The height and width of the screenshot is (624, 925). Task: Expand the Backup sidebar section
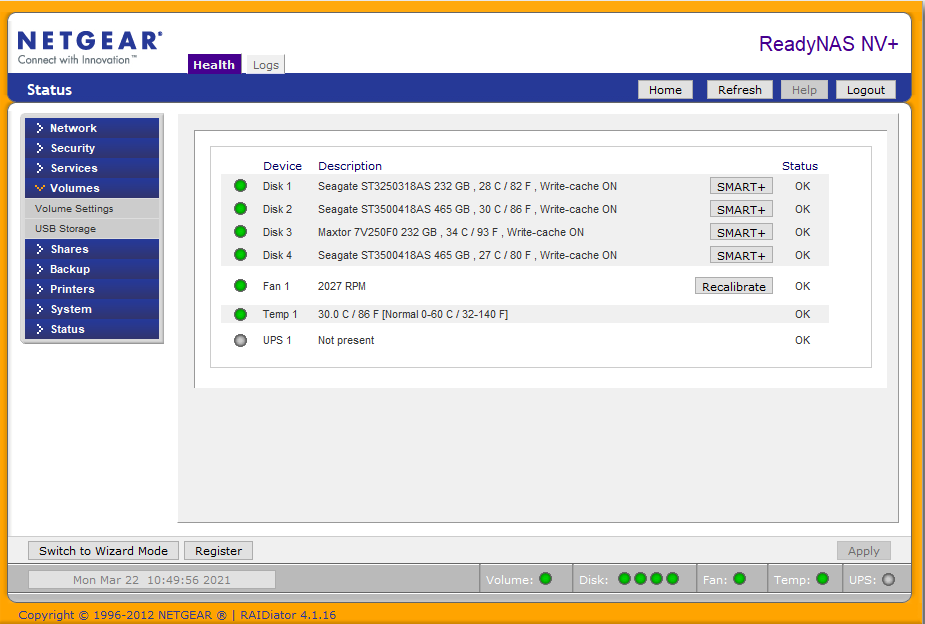pos(70,269)
